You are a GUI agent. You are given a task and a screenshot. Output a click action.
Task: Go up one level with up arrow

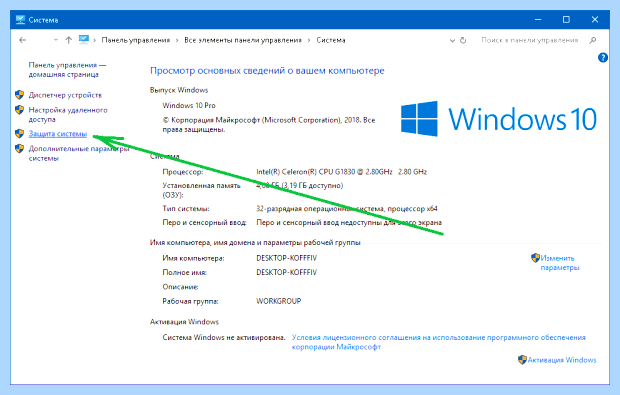(x=68, y=40)
